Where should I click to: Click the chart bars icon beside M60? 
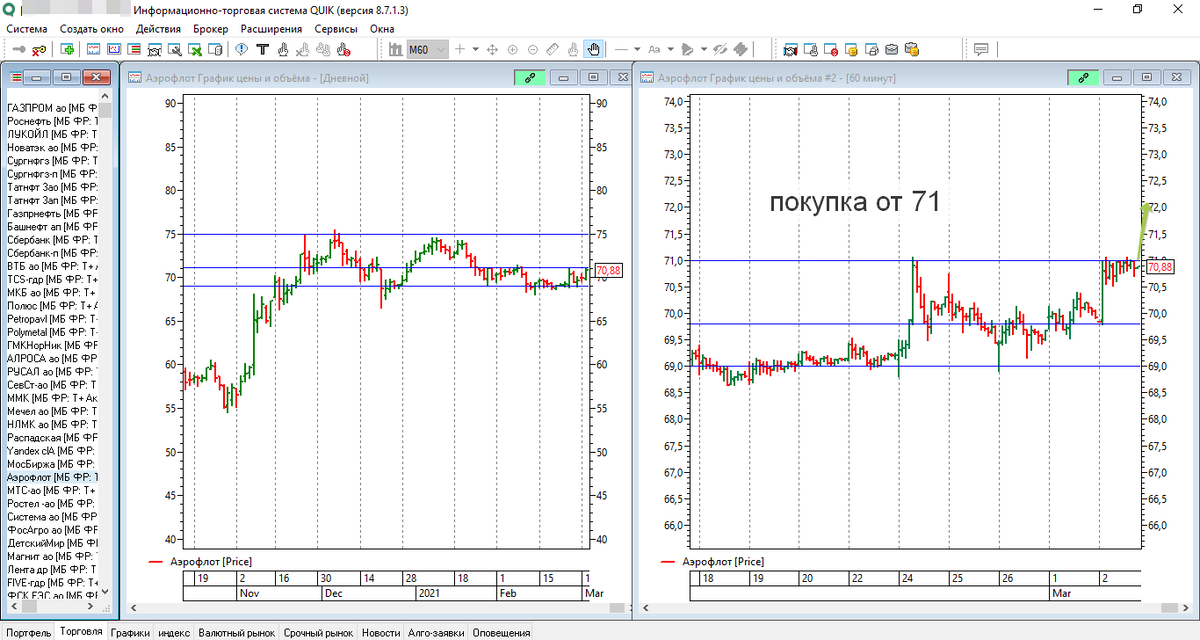pyautogui.click(x=395, y=49)
